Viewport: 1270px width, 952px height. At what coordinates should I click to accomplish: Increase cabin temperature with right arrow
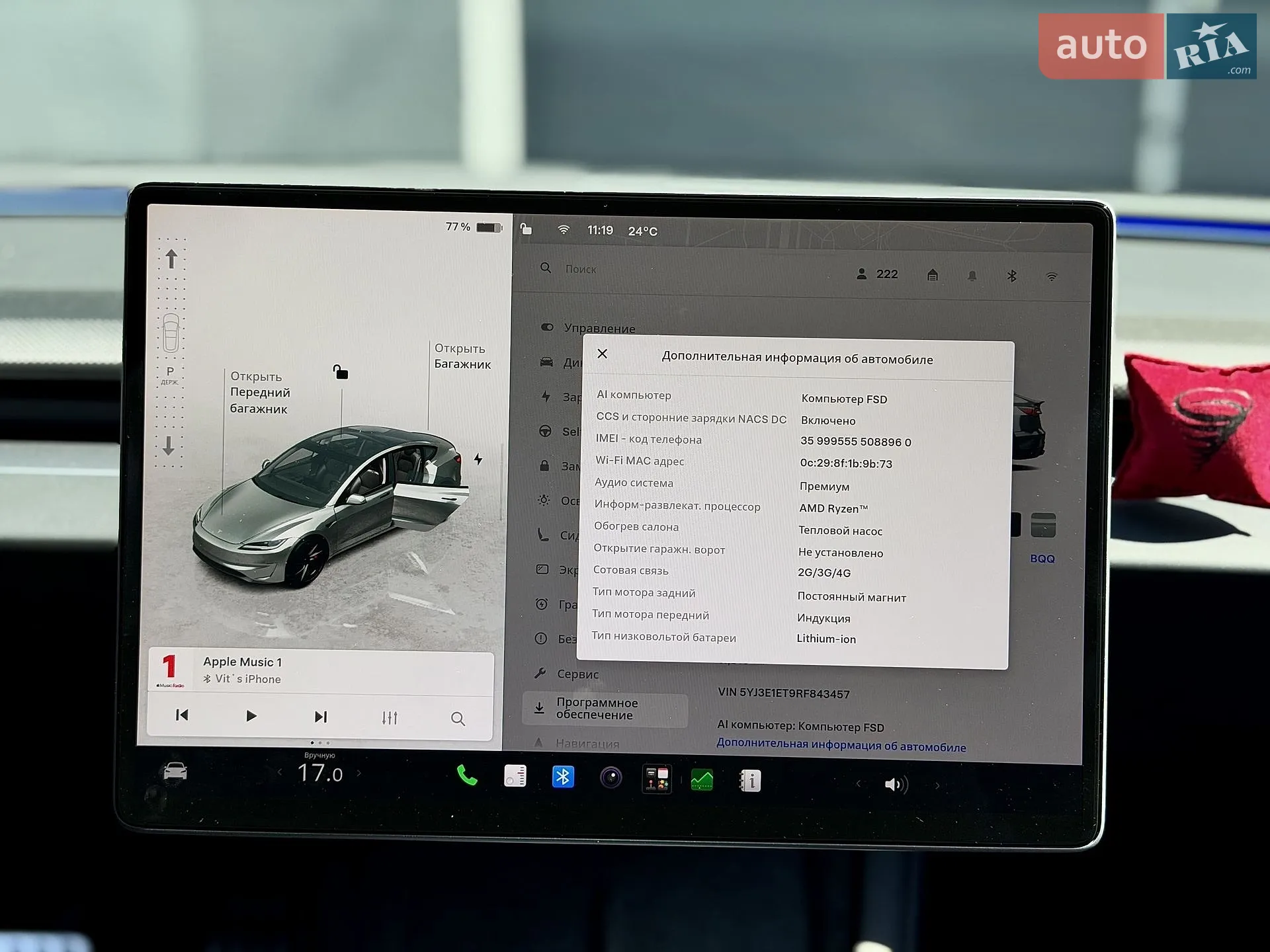359,773
